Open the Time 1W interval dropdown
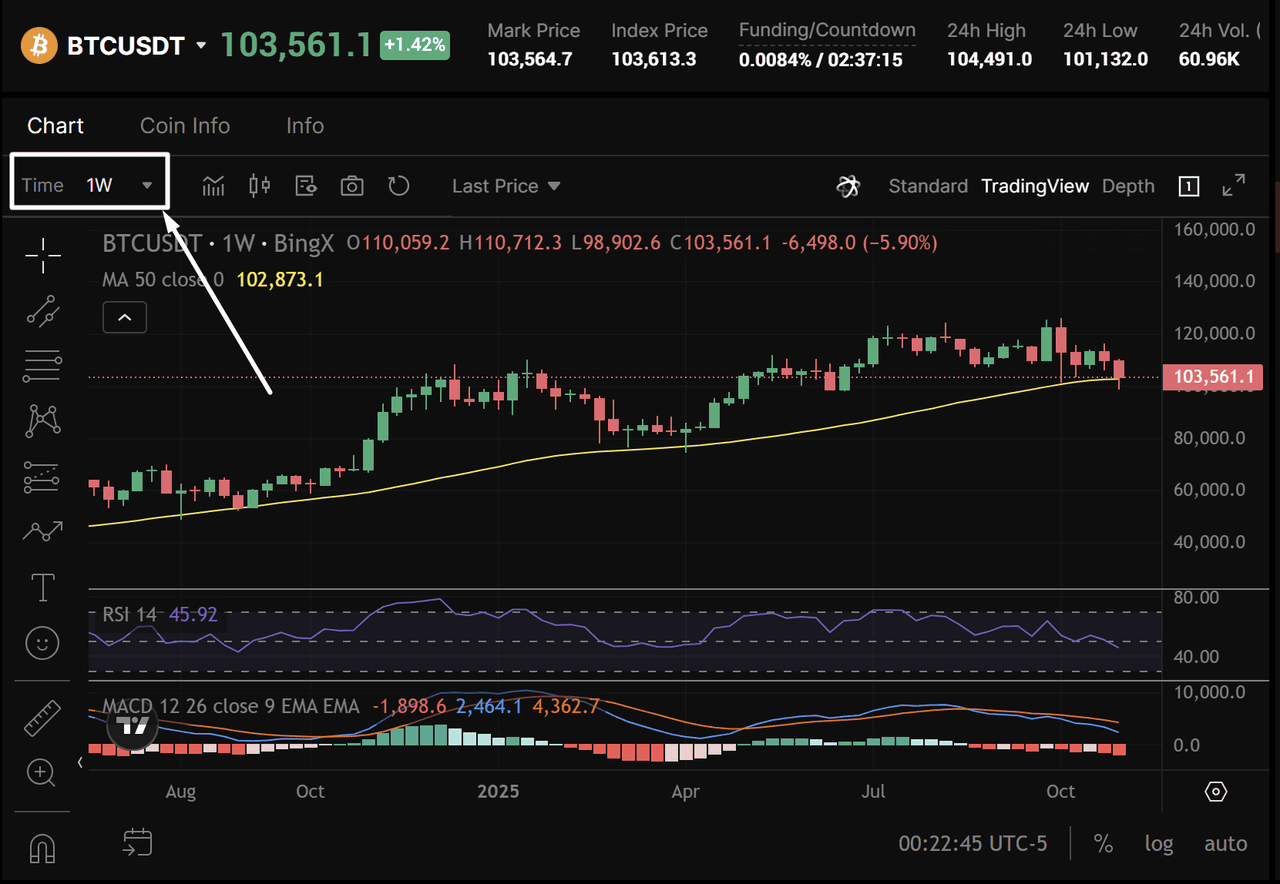 [90, 185]
